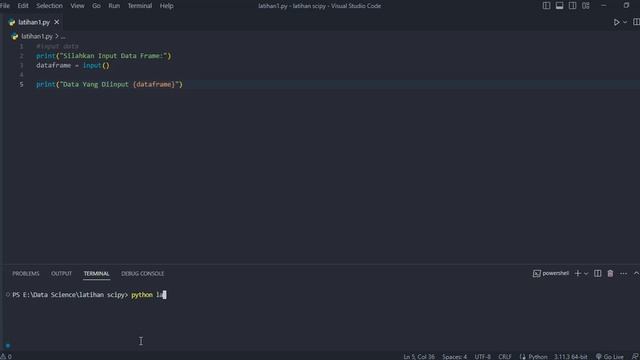Kill terminal with trash icon

coord(610,273)
